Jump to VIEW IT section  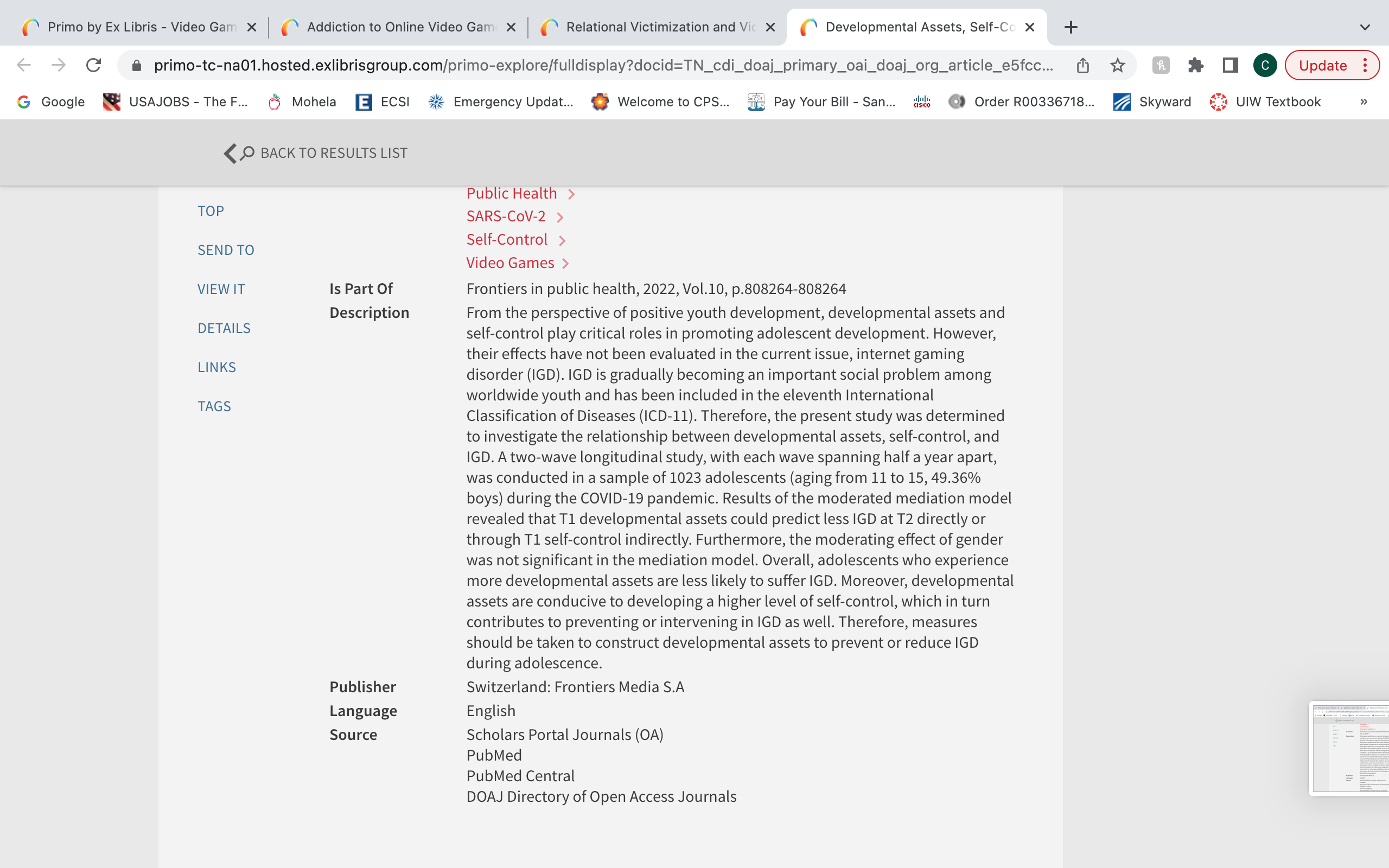(221, 289)
